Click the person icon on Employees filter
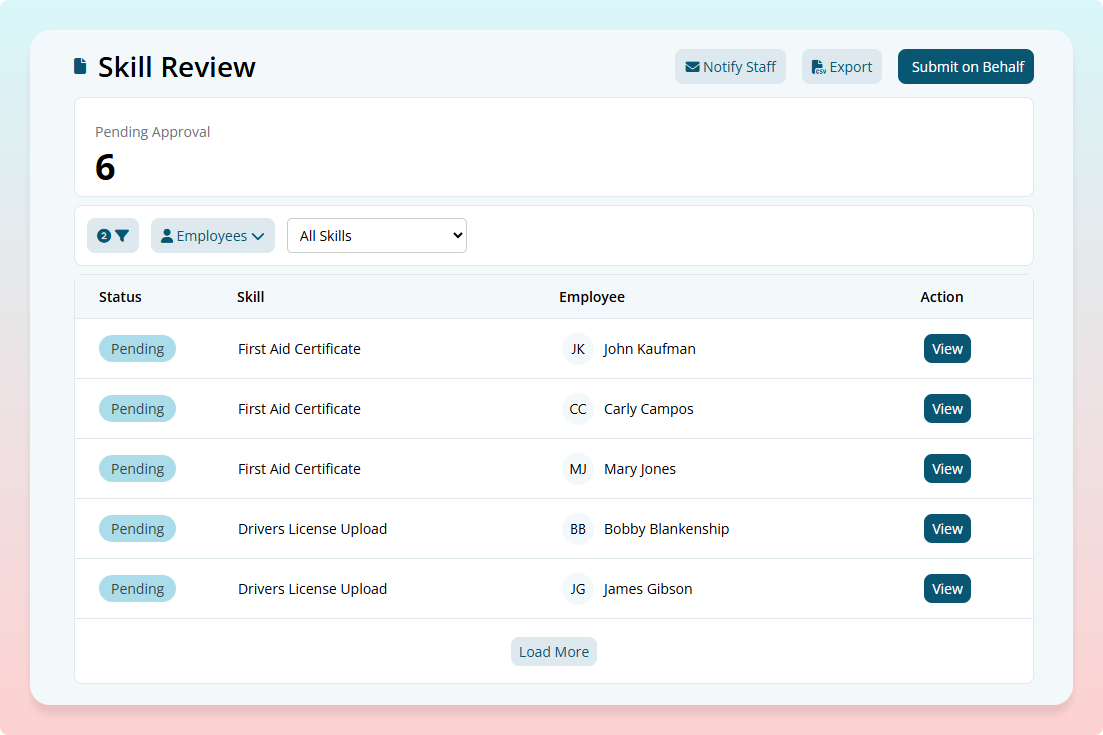1103x735 pixels. 167,235
